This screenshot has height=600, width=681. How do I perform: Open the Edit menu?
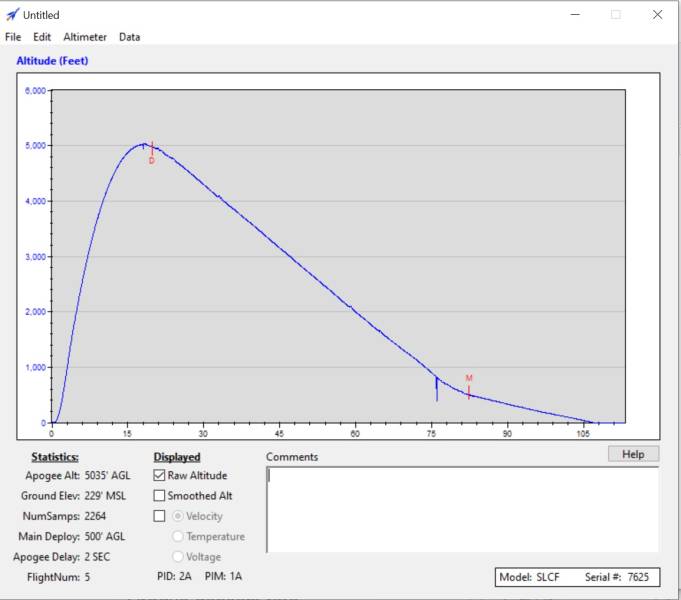(42, 37)
